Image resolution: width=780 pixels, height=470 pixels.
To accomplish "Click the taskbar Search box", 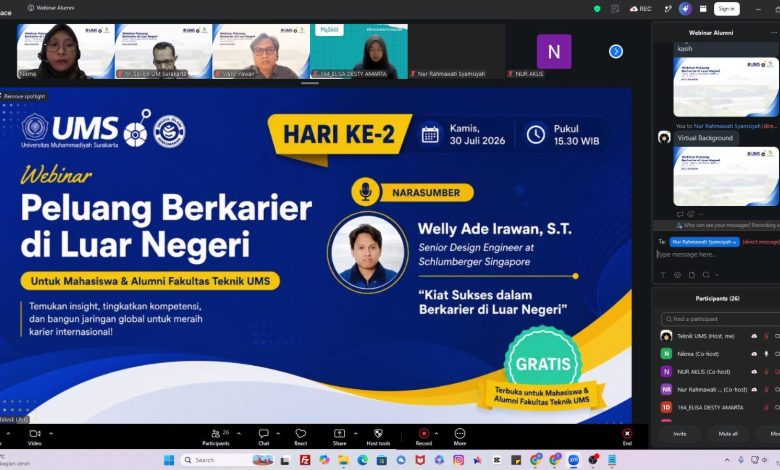I will (x=226, y=460).
